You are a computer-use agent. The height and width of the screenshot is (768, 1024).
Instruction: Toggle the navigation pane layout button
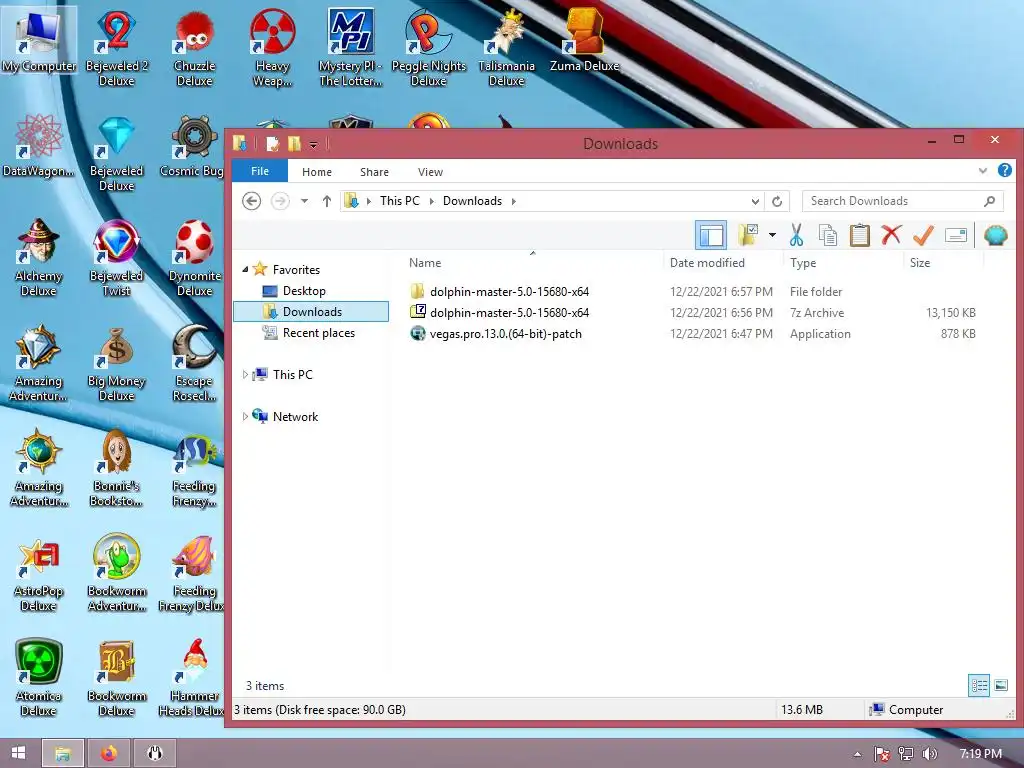coord(711,235)
